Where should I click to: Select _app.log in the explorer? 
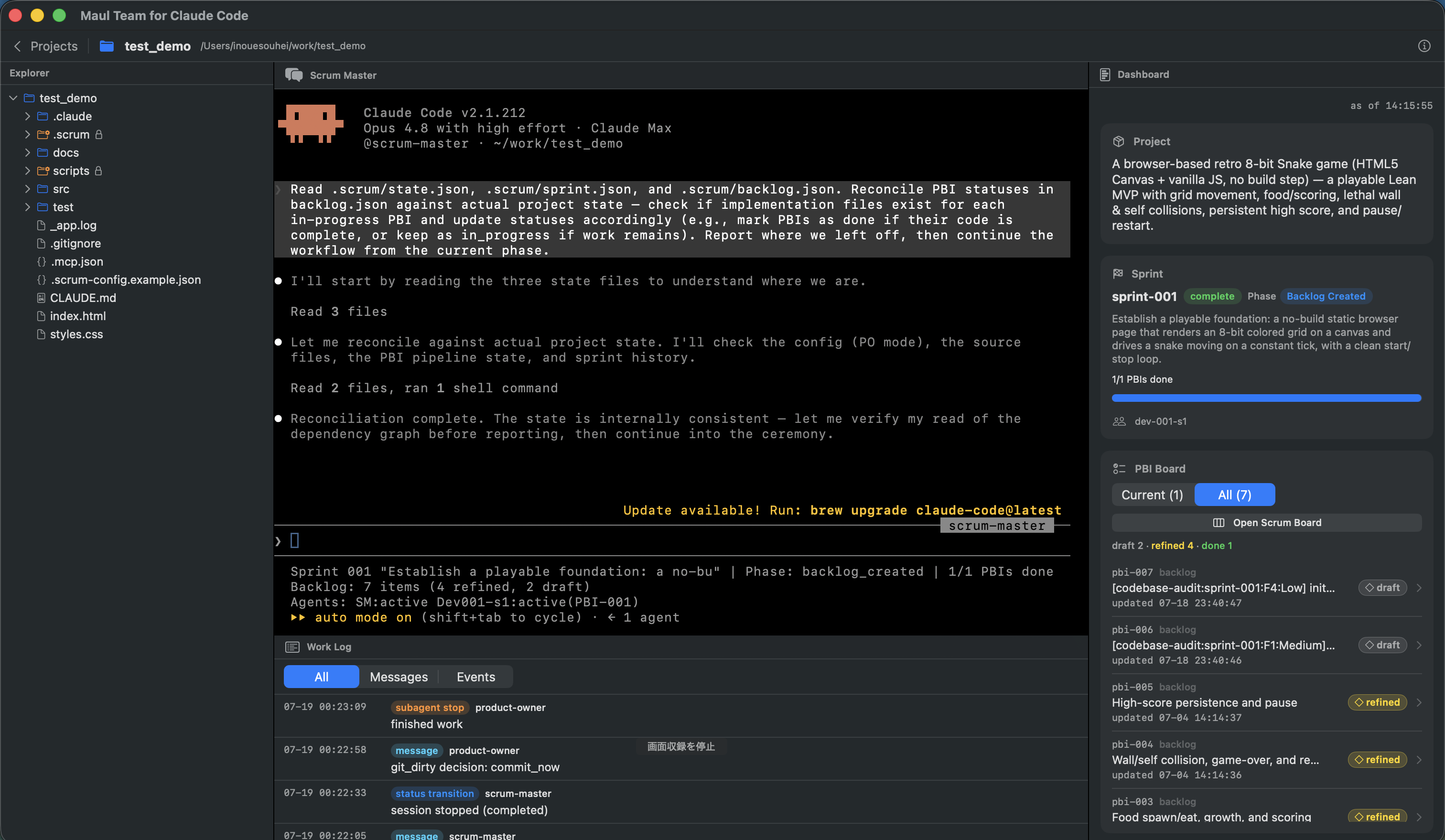pyautogui.click(x=74, y=226)
